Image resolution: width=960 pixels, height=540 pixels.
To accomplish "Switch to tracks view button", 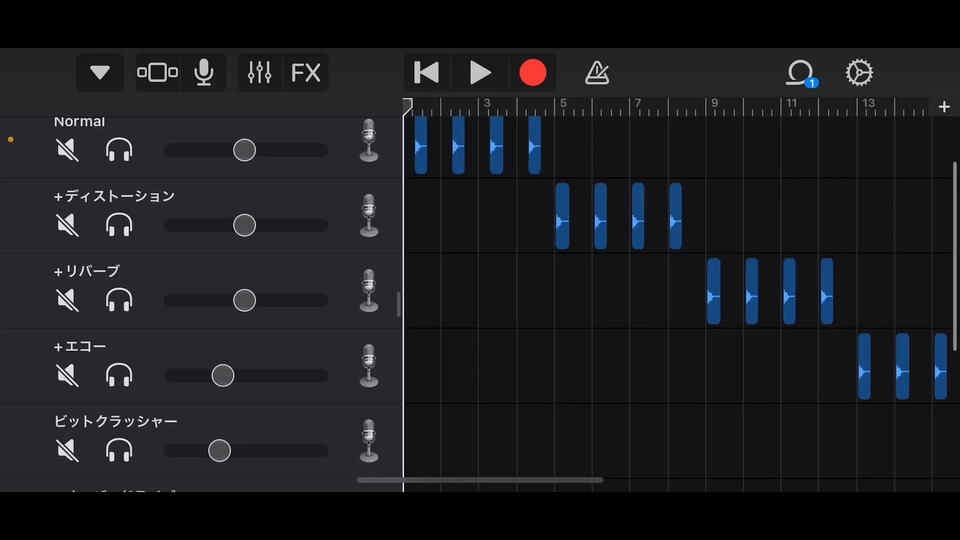I will tap(158, 73).
